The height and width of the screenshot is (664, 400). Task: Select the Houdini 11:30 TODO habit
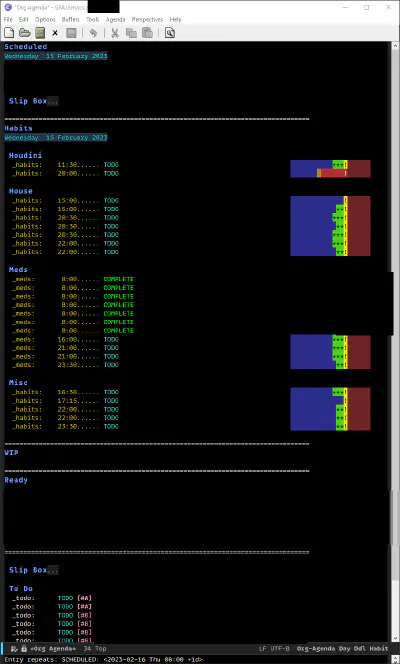tap(65, 165)
